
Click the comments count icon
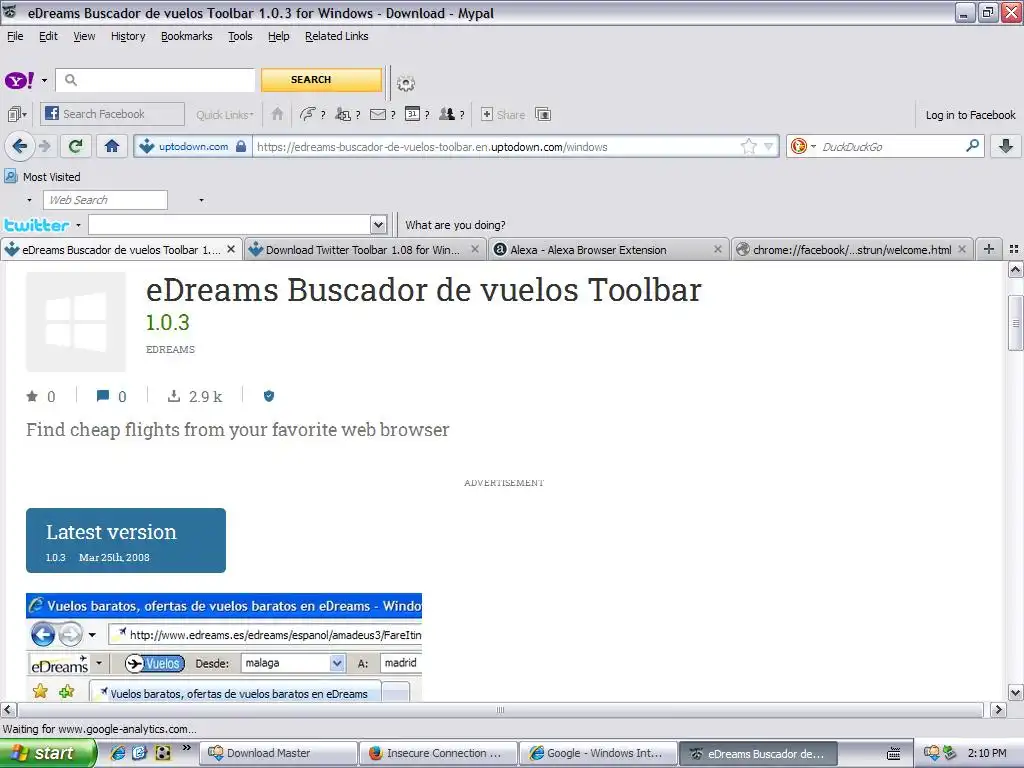tap(103, 396)
